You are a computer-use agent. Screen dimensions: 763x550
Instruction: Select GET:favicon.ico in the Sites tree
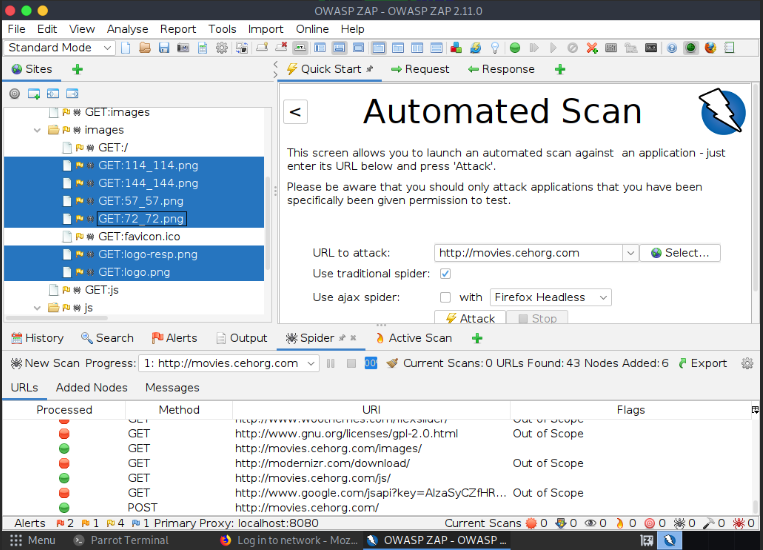[x=139, y=237]
